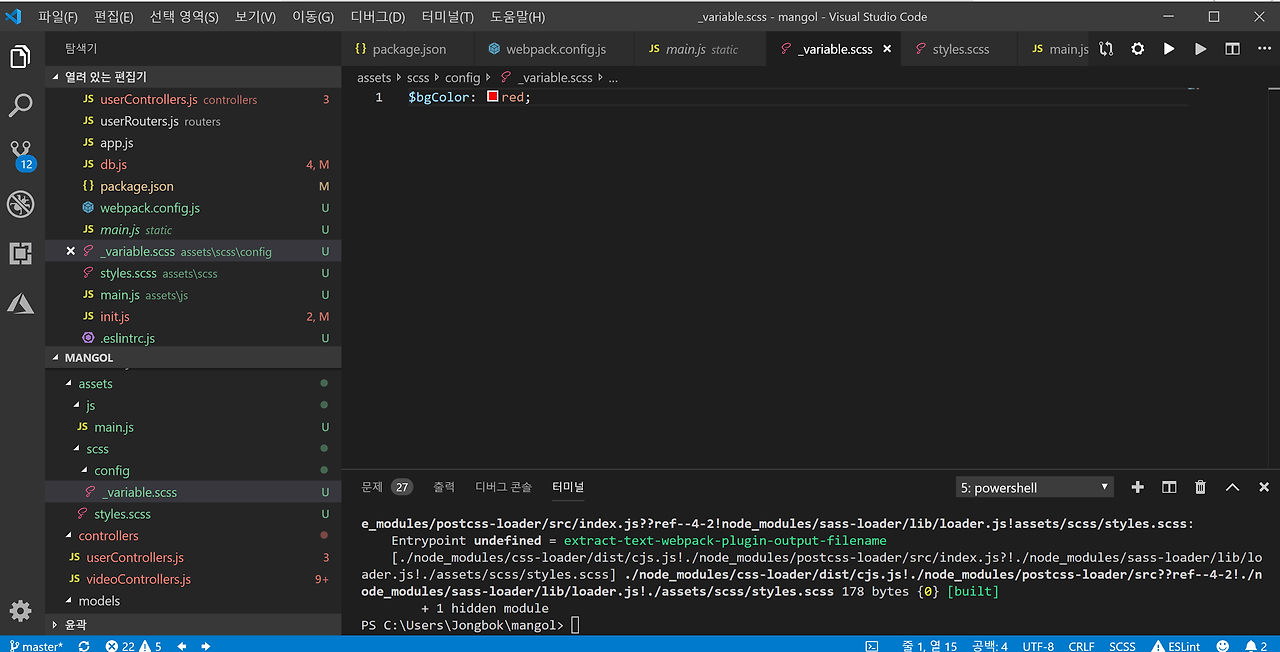Open the Debug menu 디버그(D)
The image size is (1280, 652).
coord(378,17)
